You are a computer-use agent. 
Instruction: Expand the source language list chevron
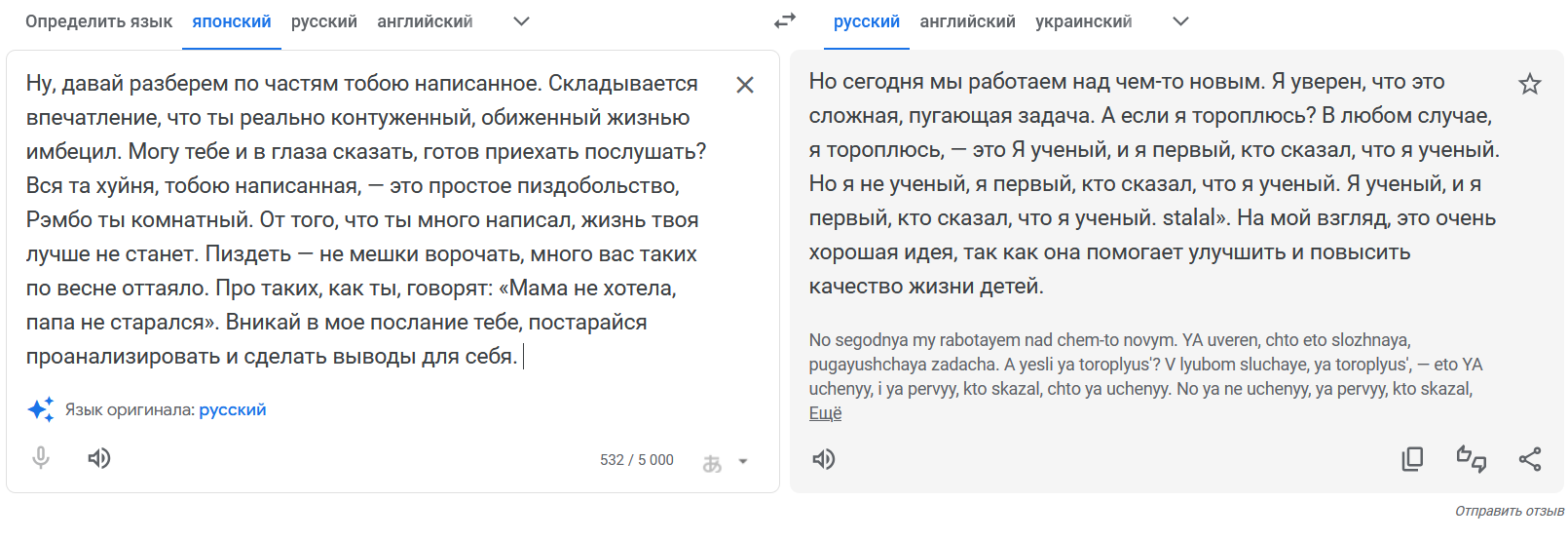[x=521, y=21]
